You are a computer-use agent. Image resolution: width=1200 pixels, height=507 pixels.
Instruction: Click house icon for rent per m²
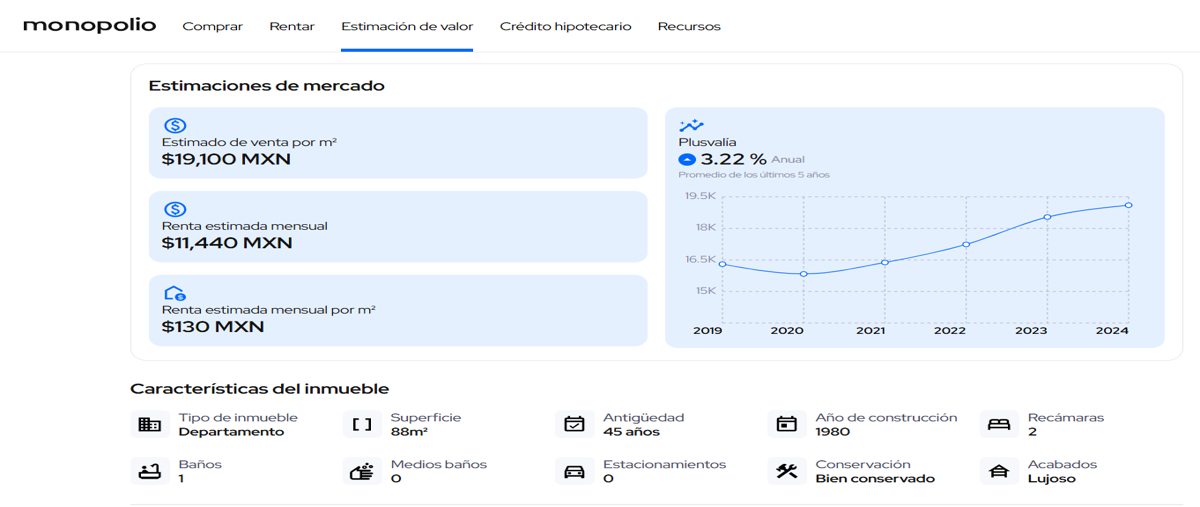coord(175,294)
